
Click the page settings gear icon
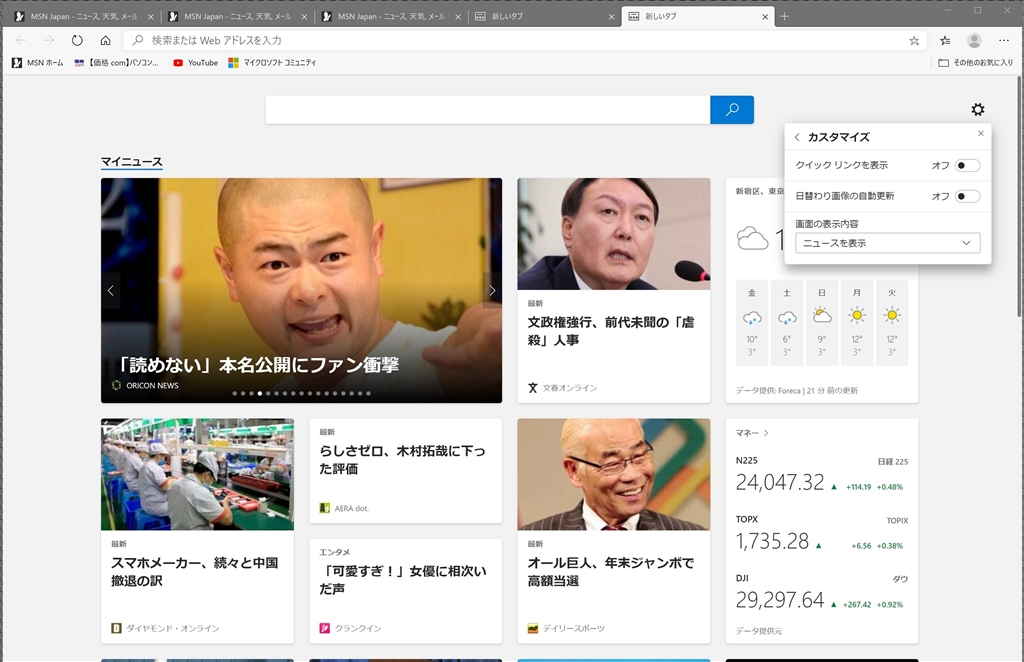[977, 110]
